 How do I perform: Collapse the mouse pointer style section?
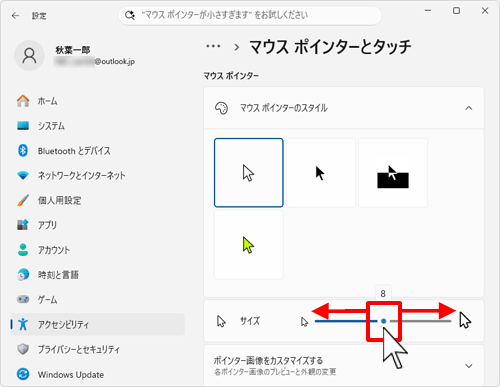[469, 108]
